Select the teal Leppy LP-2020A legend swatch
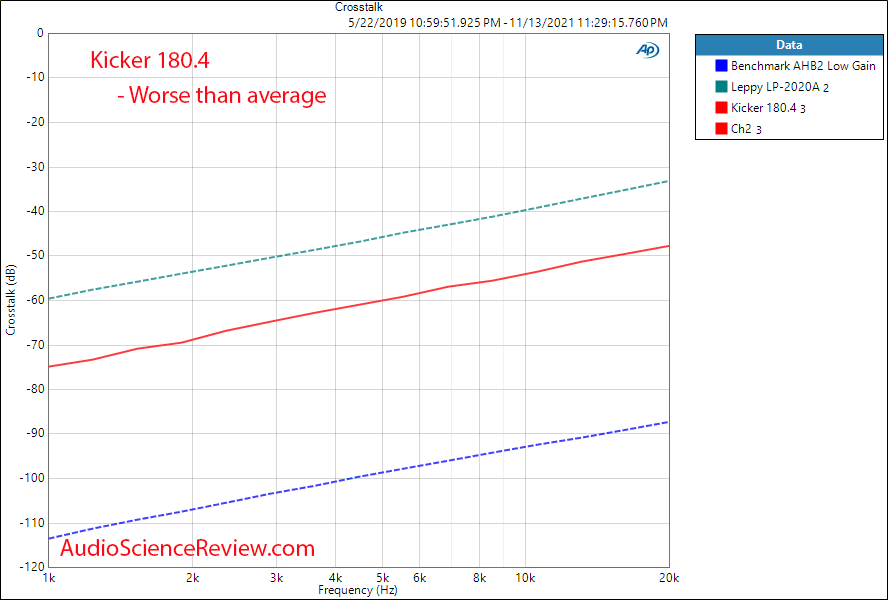 [721, 87]
